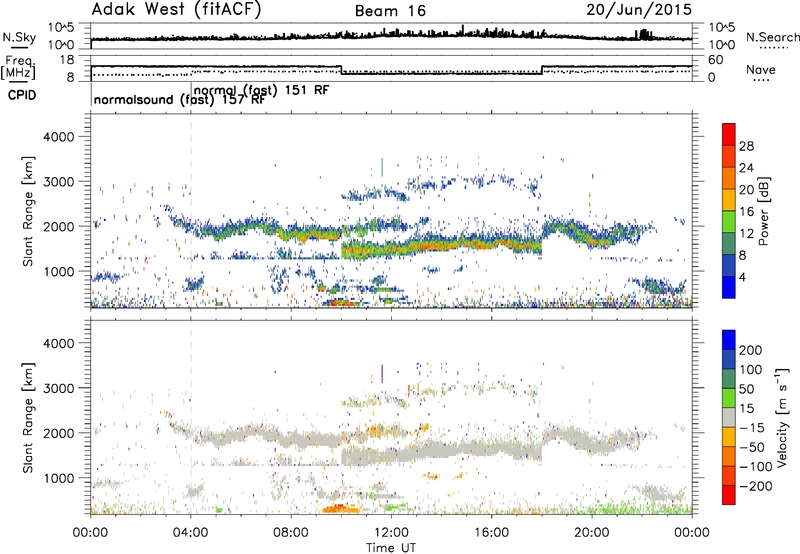Image resolution: width=800 pixels, height=554 pixels.
Task: Click the date '20/Jun/2015'
Action: coord(639,10)
